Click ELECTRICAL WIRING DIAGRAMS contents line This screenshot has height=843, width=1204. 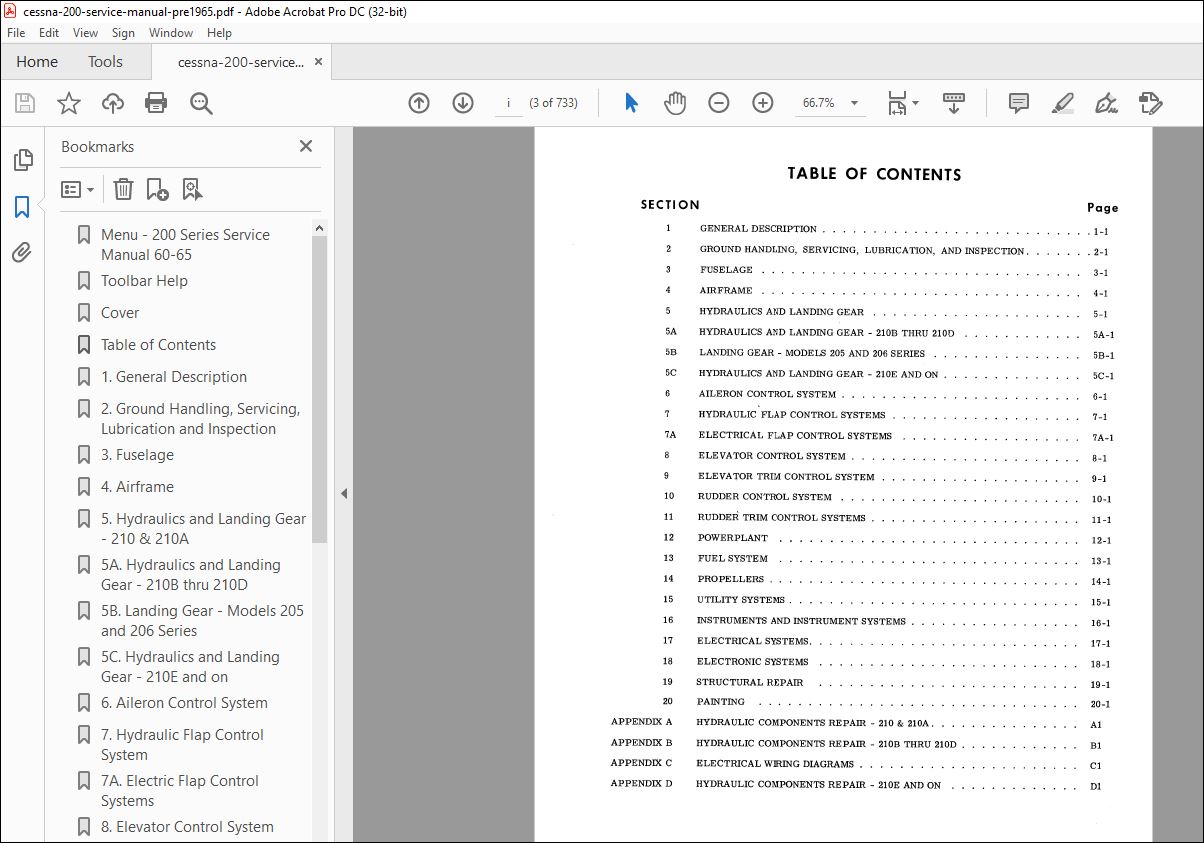click(775, 764)
